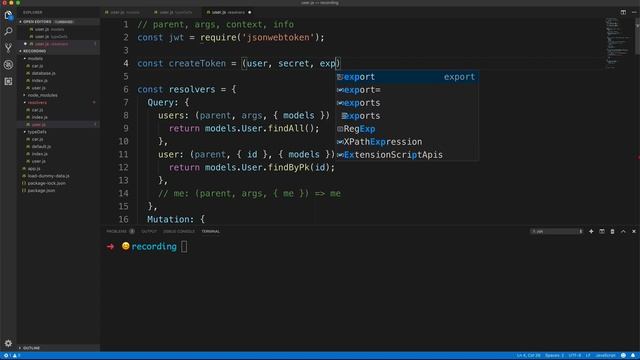The height and width of the screenshot is (360, 640).
Task: Open the Debug view in activity bar
Action: pyautogui.click(x=8, y=64)
